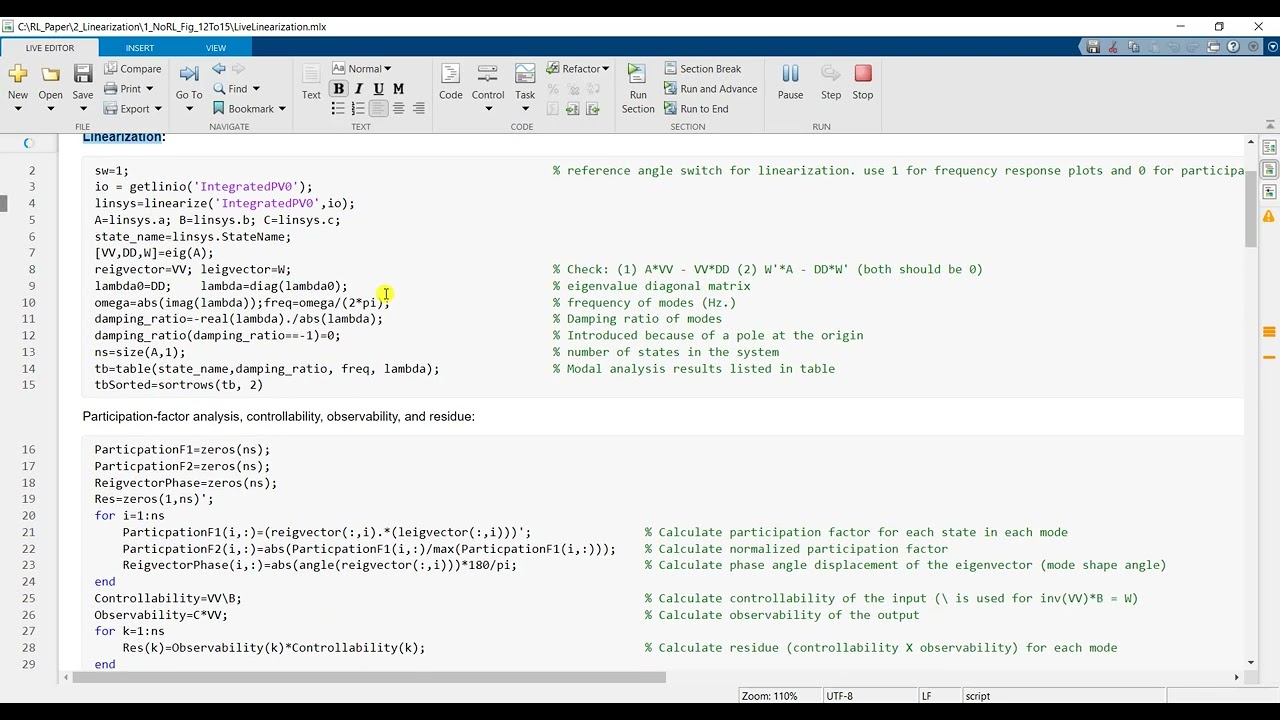Viewport: 1280px width, 720px height.
Task: Switch to the INSERT tab
Action: [140, 48]
